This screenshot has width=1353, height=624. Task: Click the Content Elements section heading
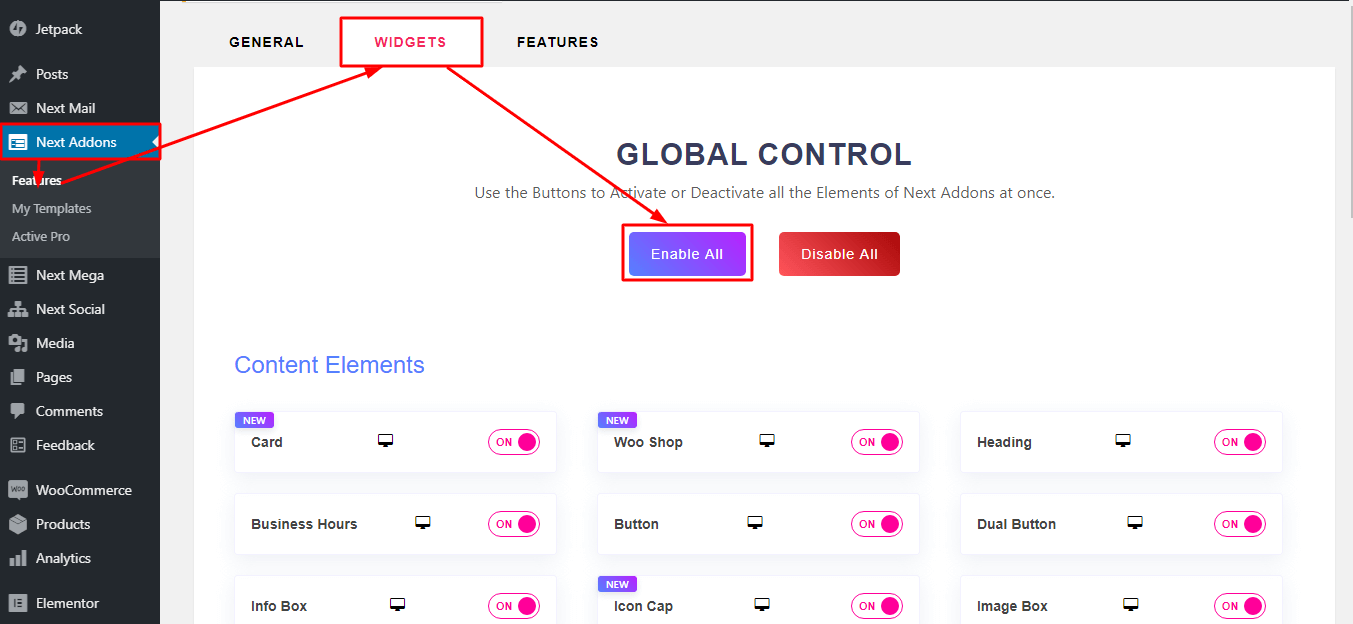coord(329,365)
